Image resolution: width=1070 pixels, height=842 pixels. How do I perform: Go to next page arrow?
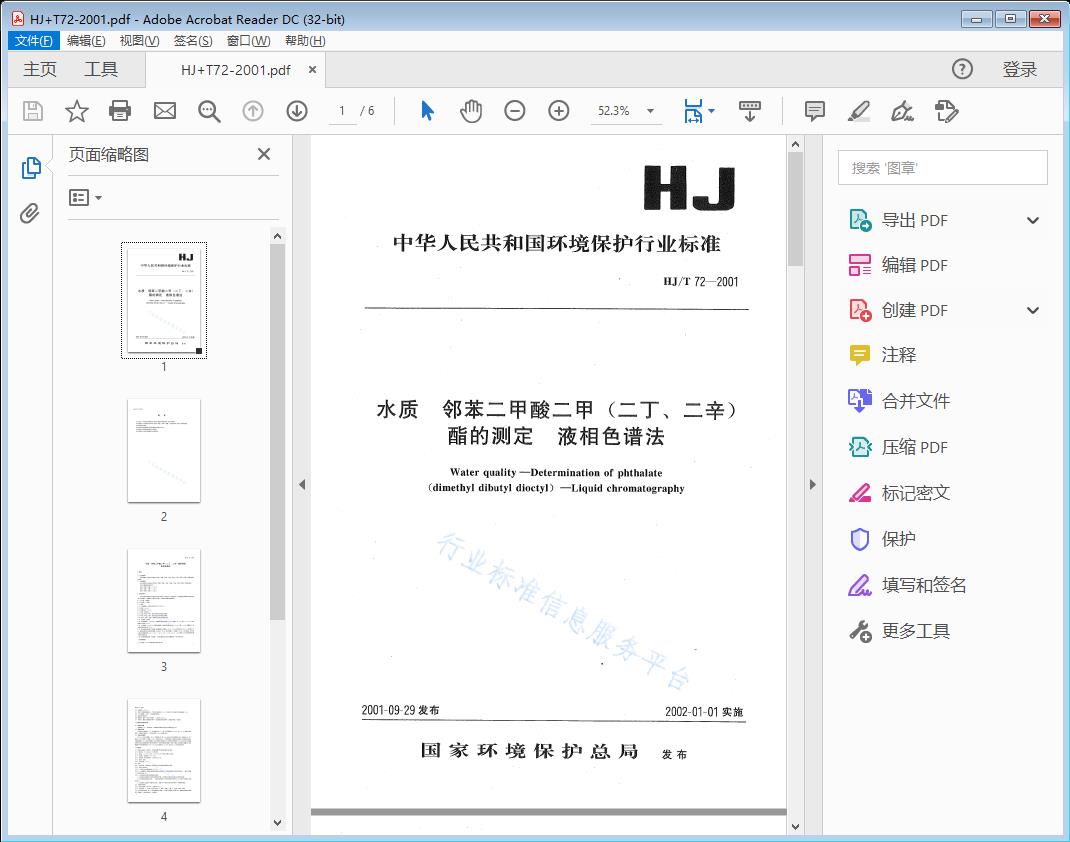coord(297,111)
